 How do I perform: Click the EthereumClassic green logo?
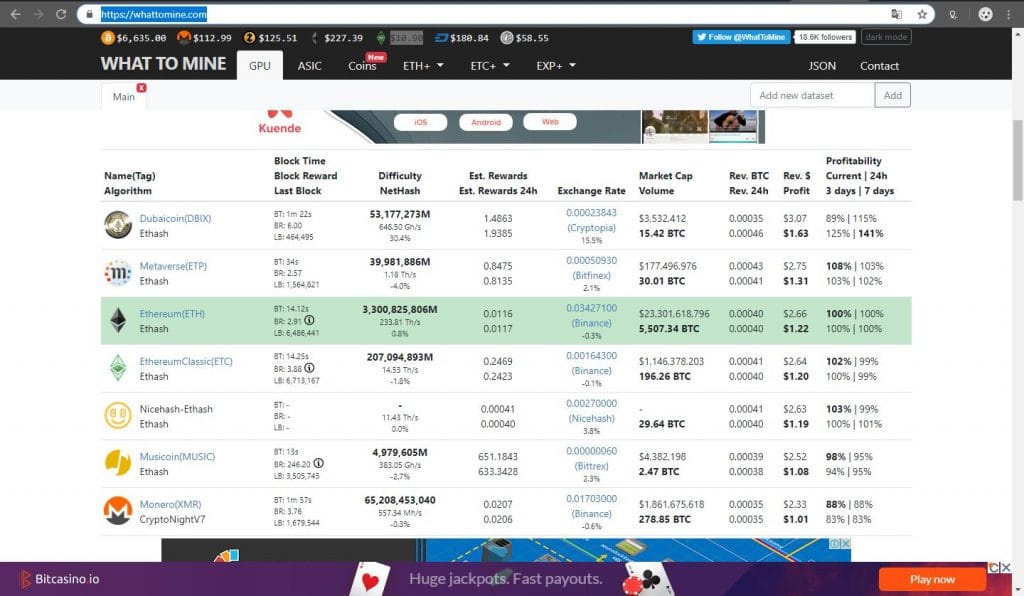click(x=118, y=368)
